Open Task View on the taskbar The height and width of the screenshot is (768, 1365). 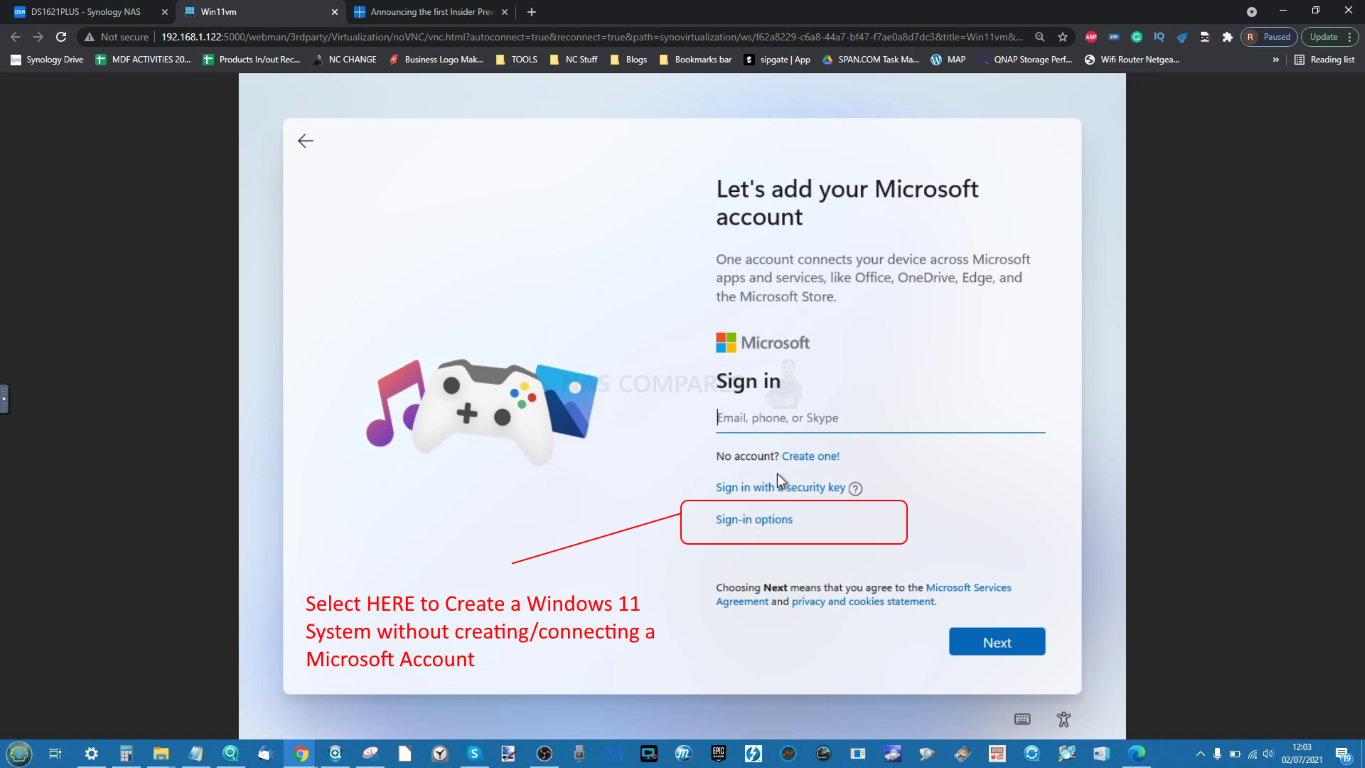[55, 753]
